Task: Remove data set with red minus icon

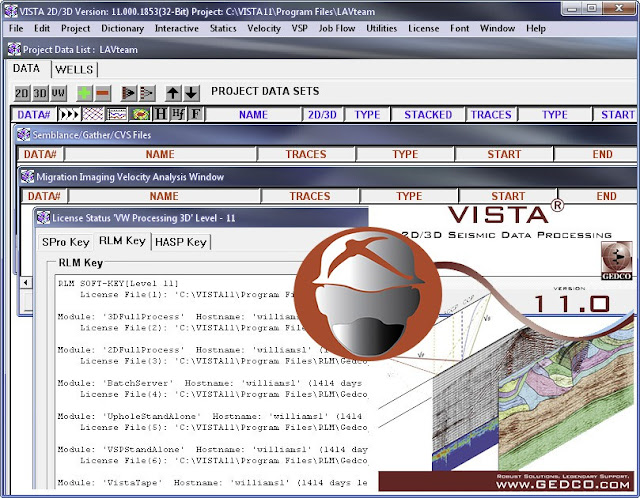Action: (103, 93)
